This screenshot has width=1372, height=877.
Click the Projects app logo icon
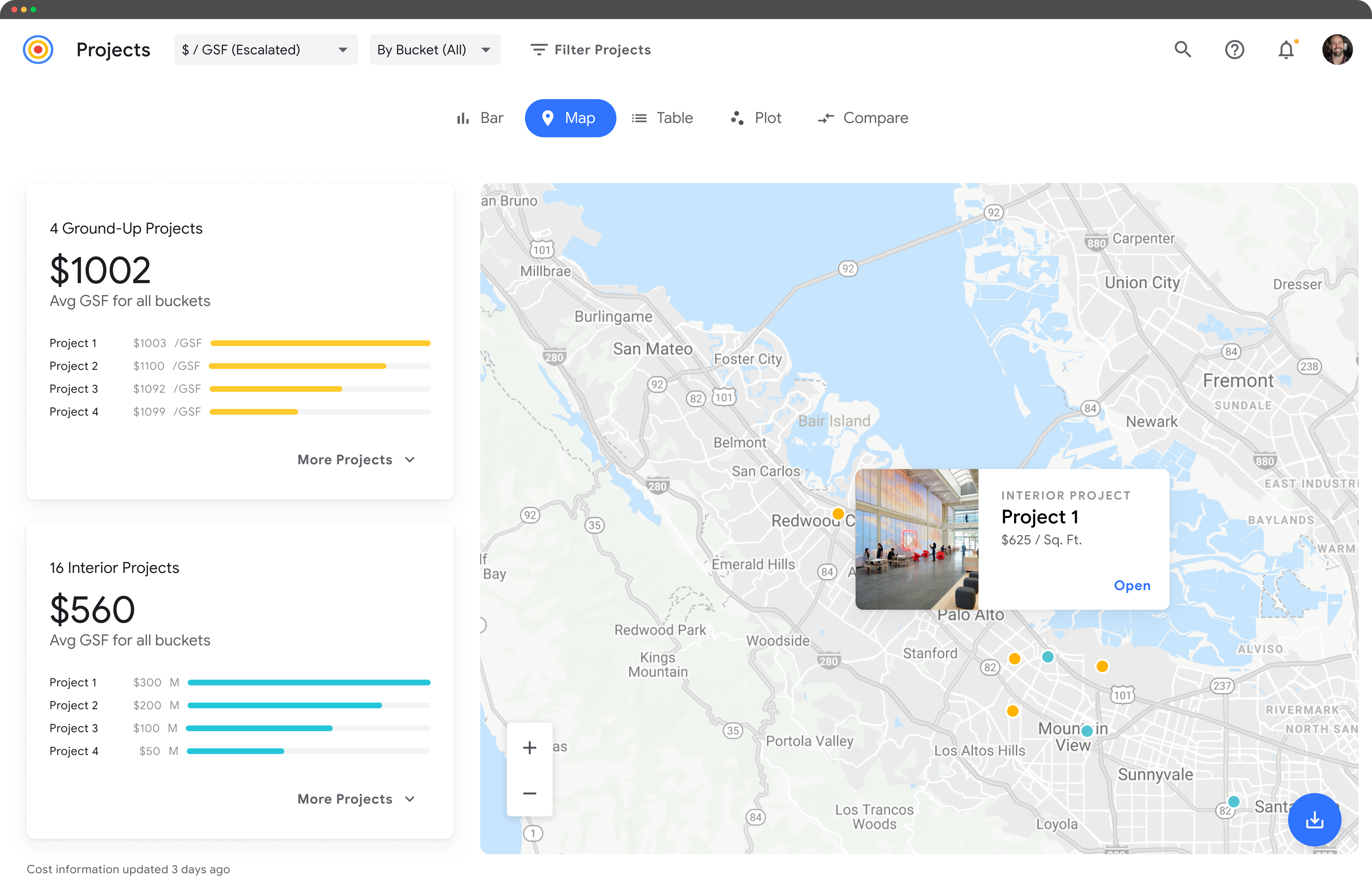(38, 50)
